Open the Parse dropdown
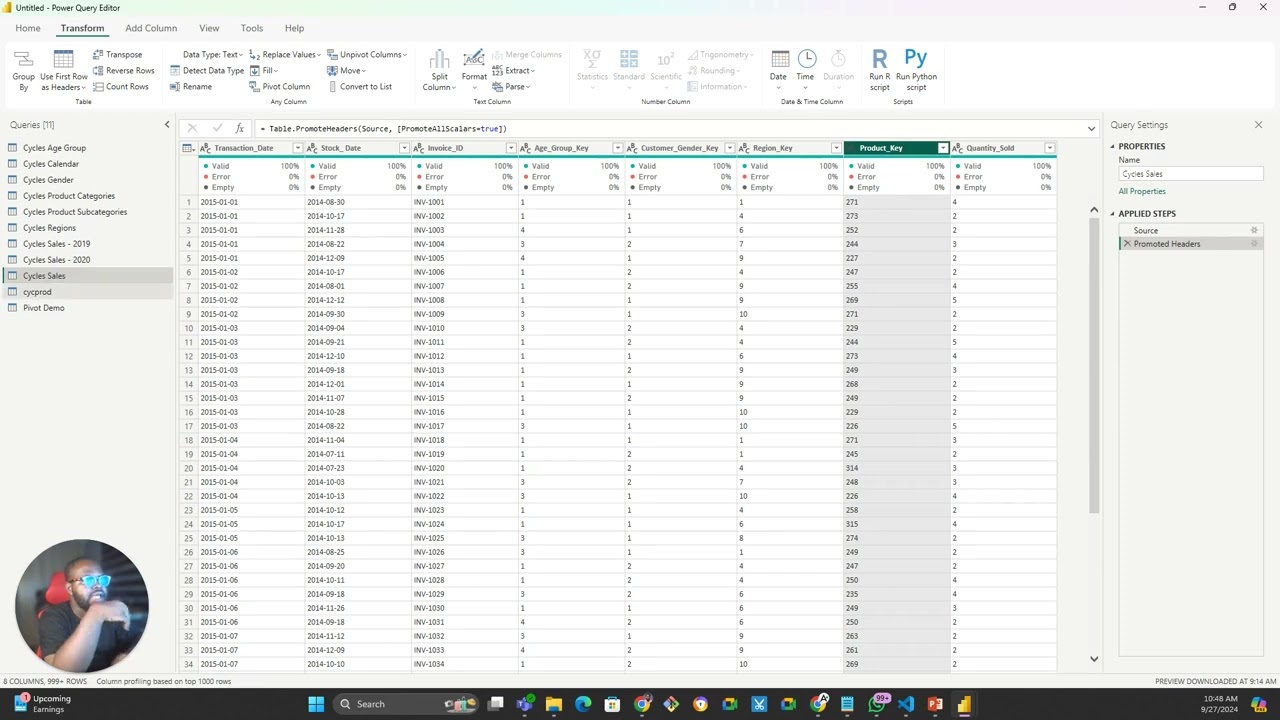Screen dimensions: 1280x720 click(x=511, y=87)
